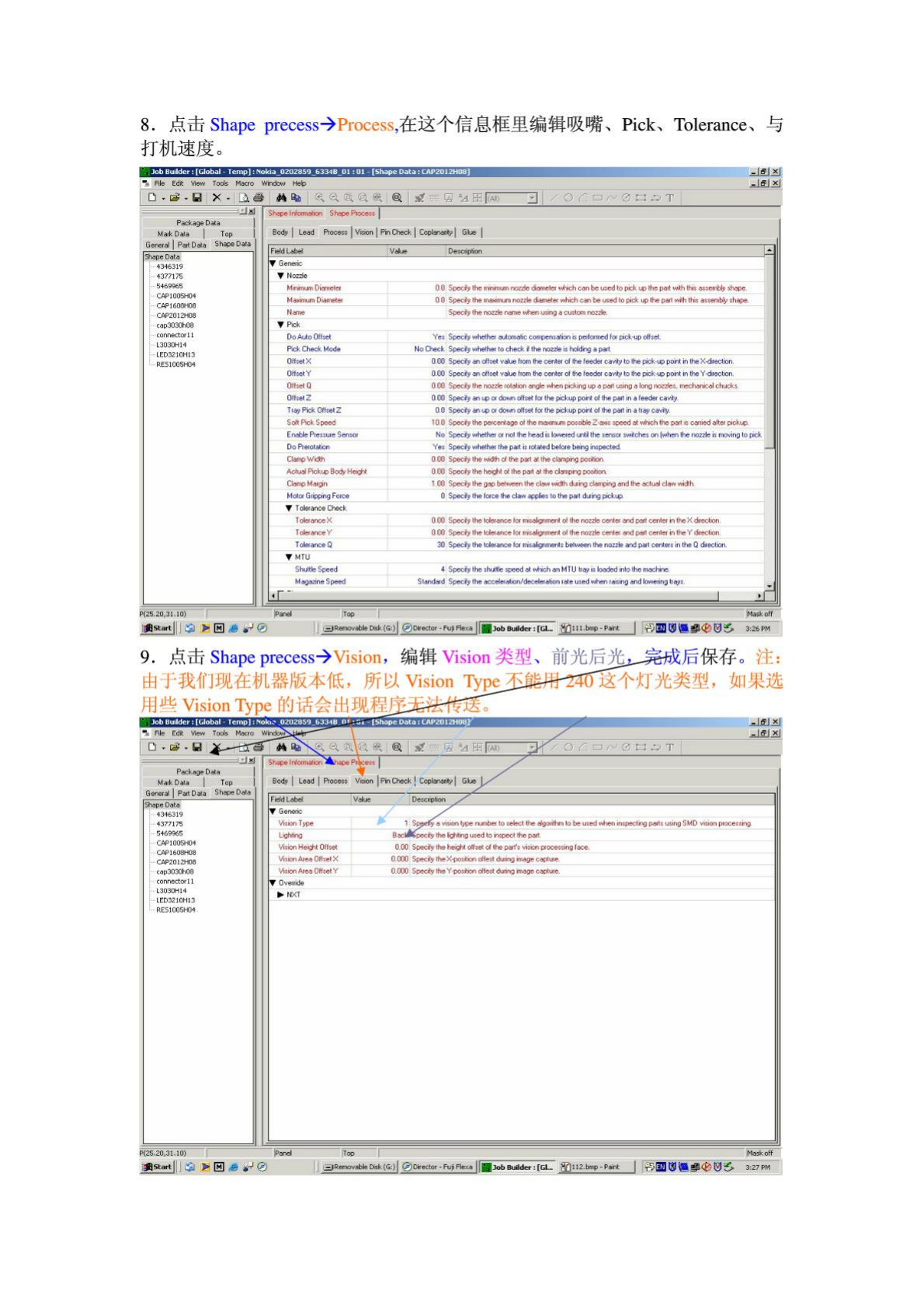The width and height of the screenshot is (924, 1305).
Task: Click bold zoom-fit magnifier icon in lower toolbar
Action: pos(397,747)
